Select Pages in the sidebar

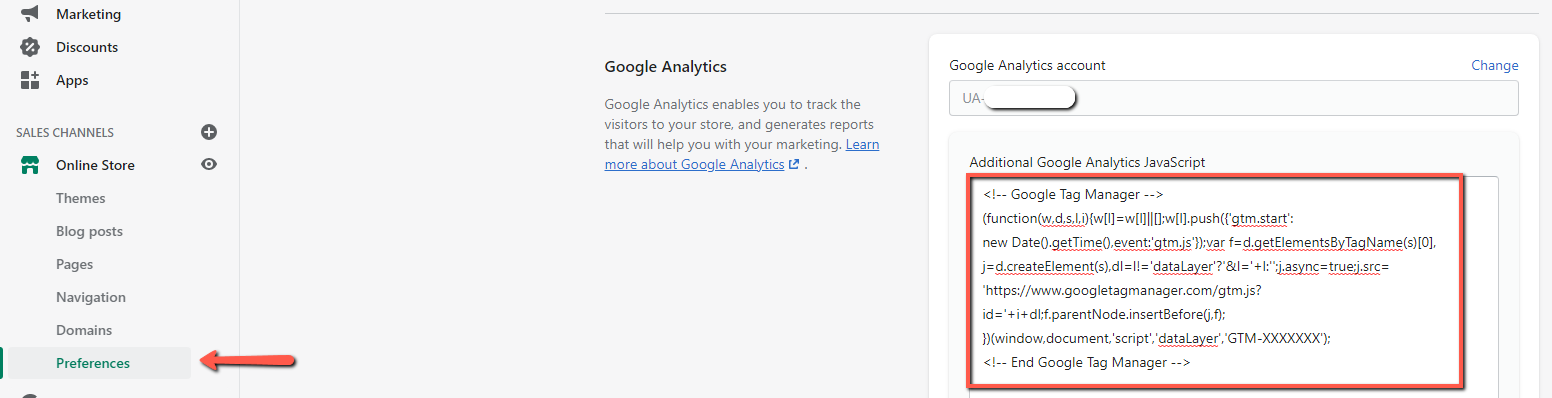point(74,264)
